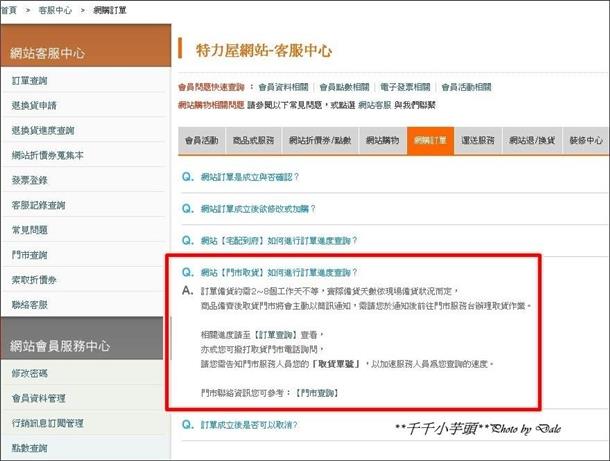
Task: Open 會員資料管理 sidebar item
Action: click(39, 398)
